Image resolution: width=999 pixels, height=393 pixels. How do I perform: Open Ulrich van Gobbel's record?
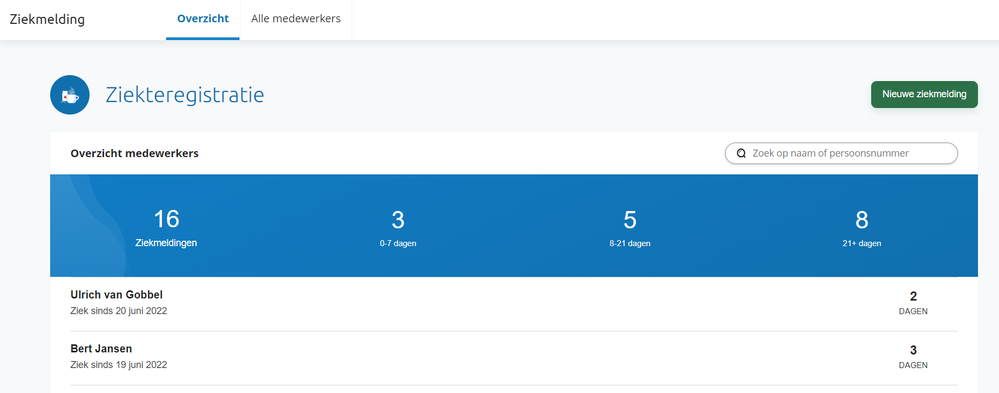pos(514,304)
